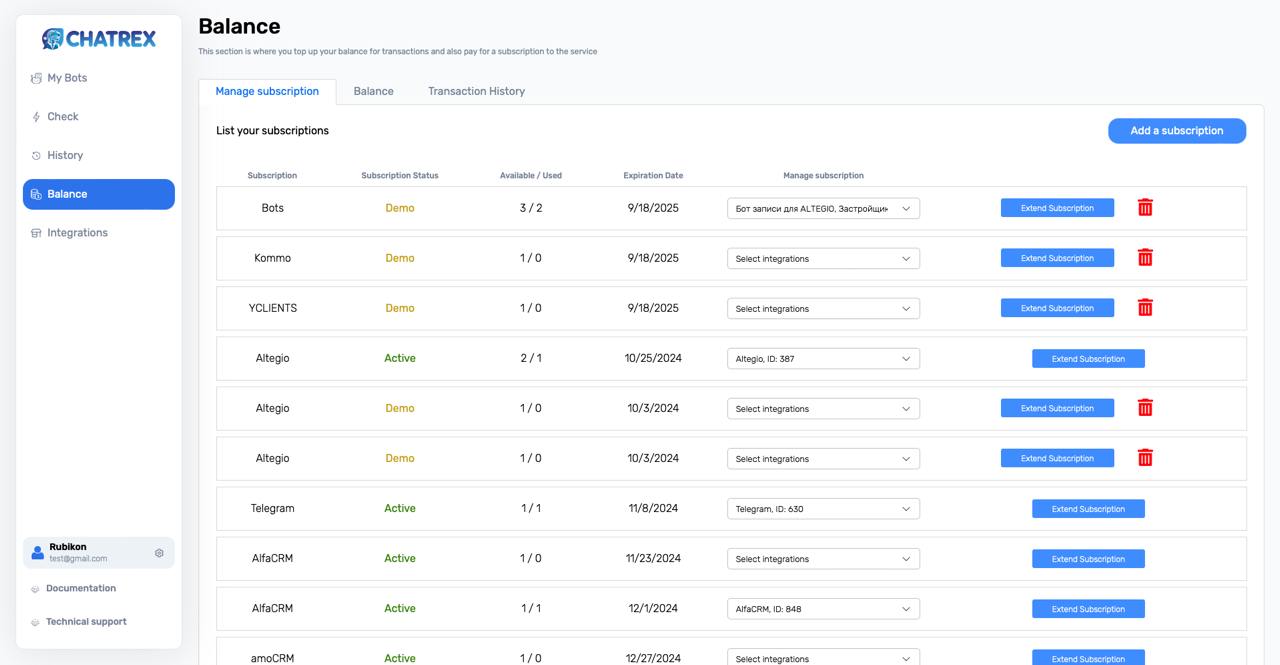
Task: Open My Bots page
Action: 99,78
